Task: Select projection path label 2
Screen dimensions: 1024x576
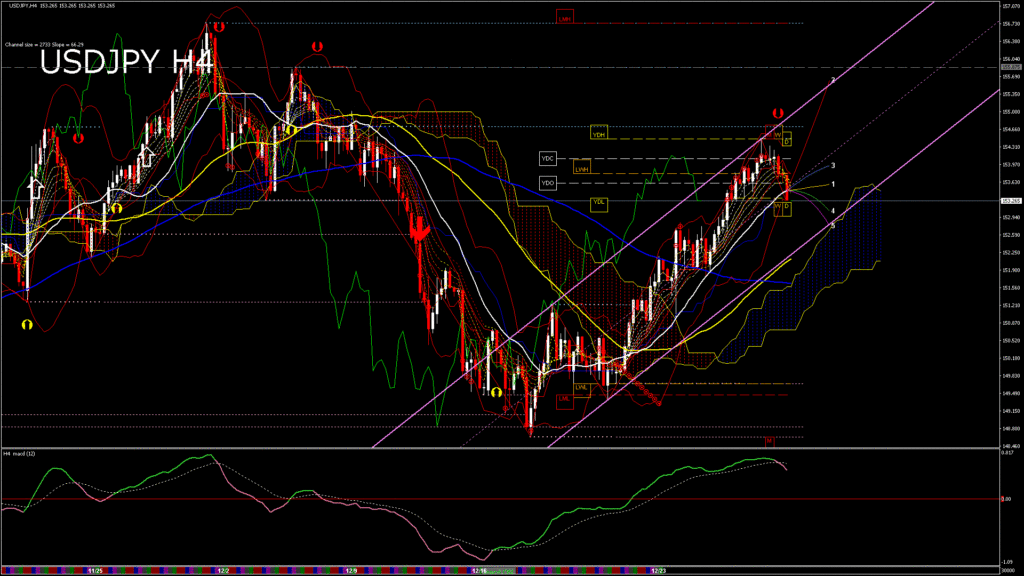Action: tap(833, 80)
